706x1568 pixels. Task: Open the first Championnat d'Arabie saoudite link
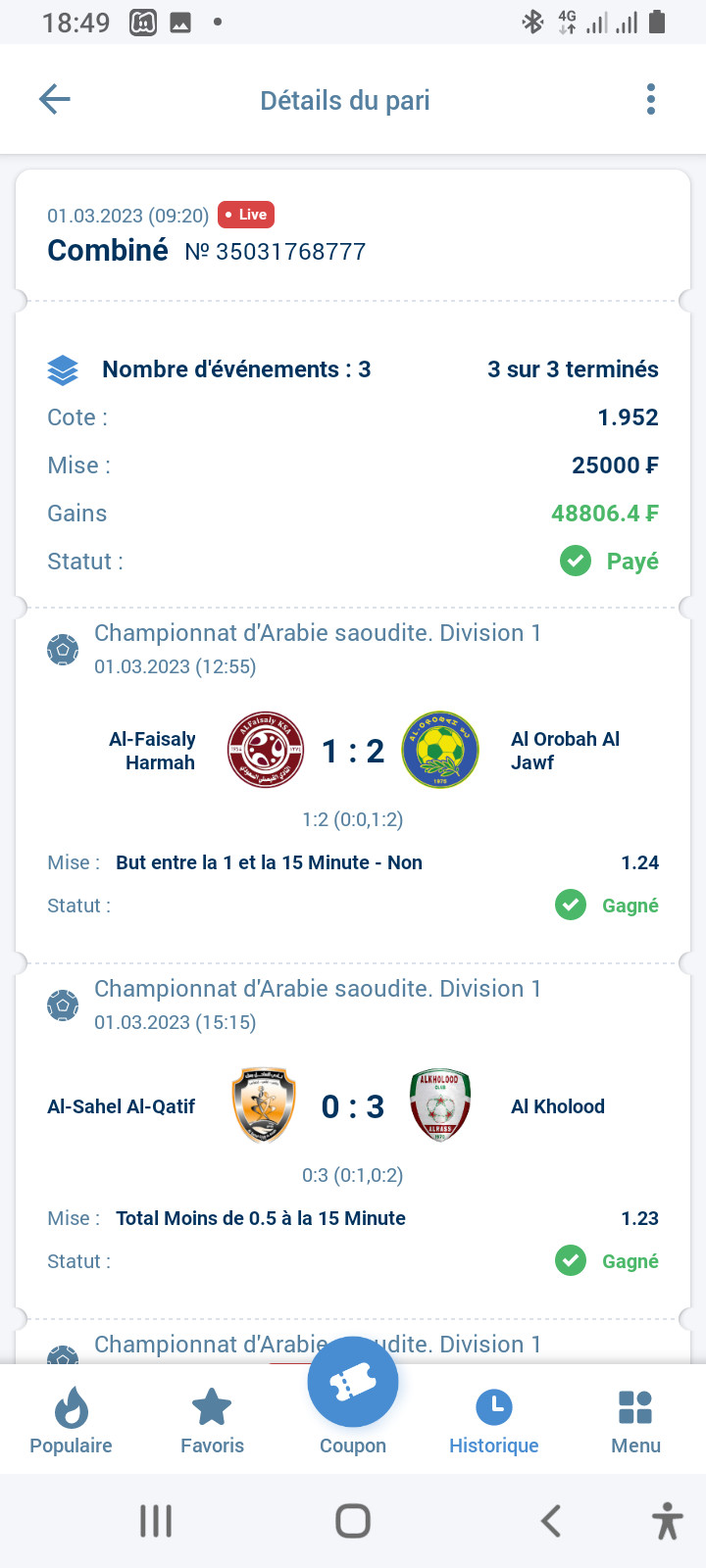tap(318, 633)
